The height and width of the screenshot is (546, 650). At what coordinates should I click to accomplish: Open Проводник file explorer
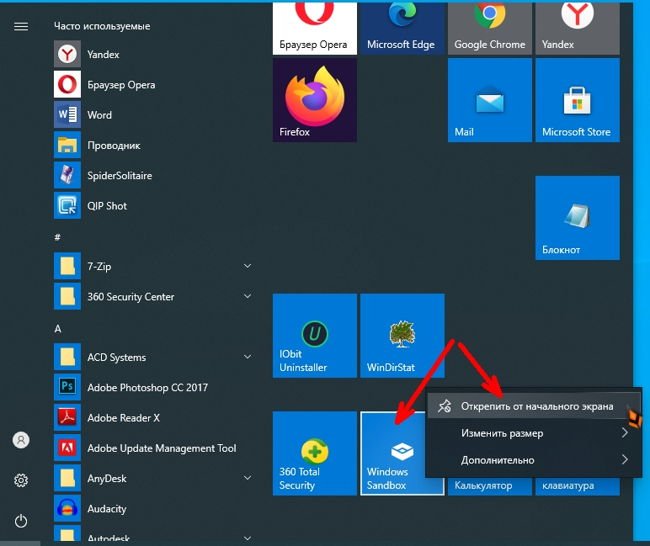tap(153, 145)
